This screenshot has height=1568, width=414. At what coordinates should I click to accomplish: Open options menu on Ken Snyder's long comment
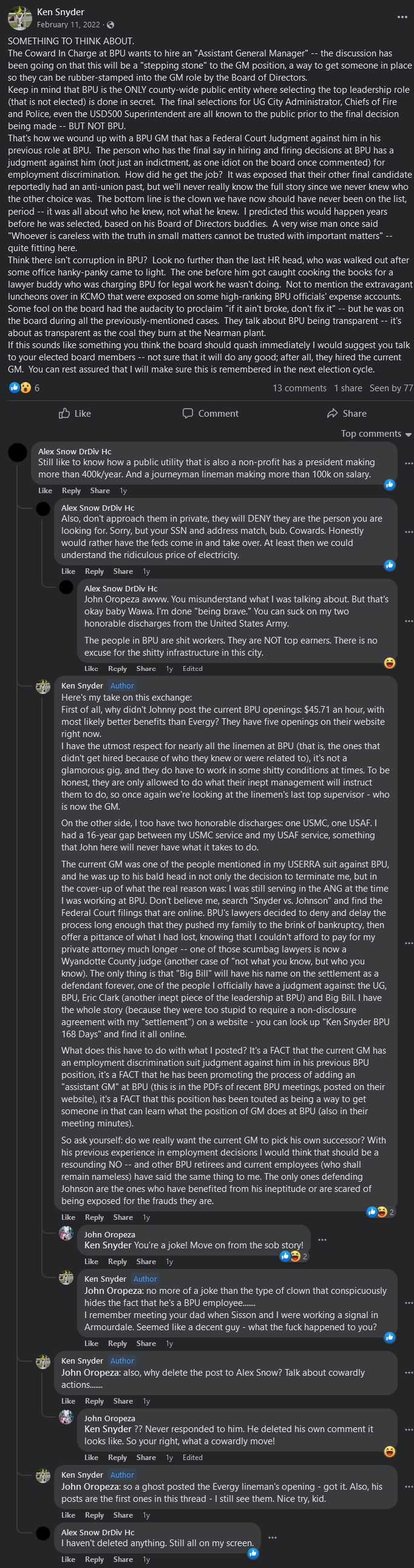[x=409, y=943]
